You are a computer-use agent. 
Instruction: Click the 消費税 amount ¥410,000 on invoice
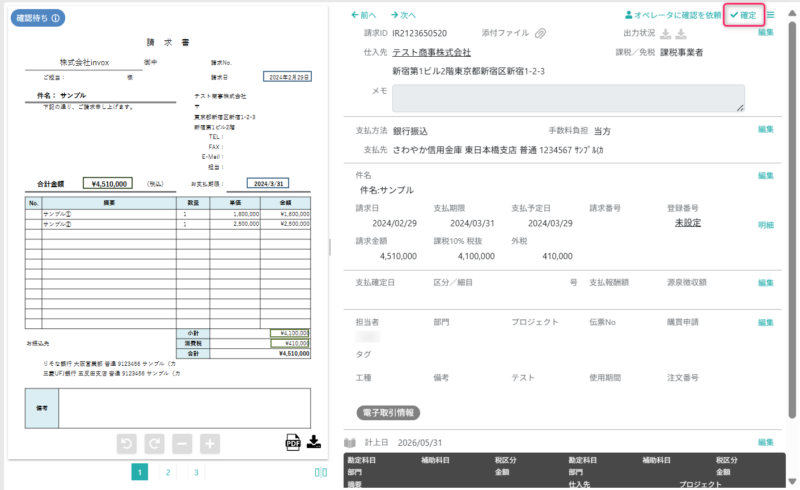[290, 343]
